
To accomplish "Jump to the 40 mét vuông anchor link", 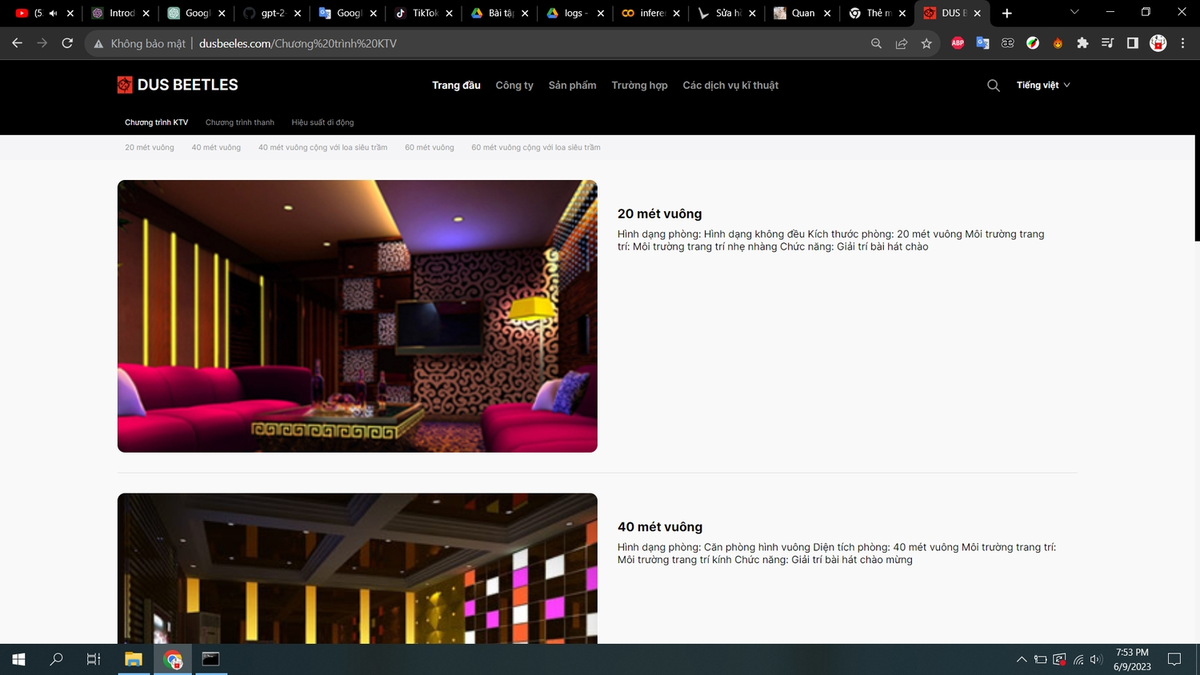I will tap(216, 147).
